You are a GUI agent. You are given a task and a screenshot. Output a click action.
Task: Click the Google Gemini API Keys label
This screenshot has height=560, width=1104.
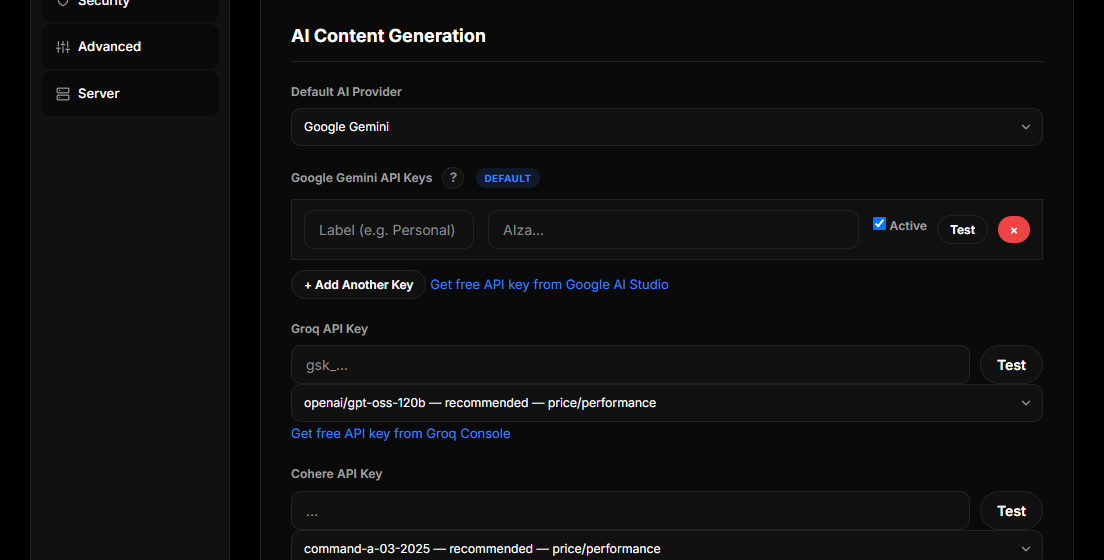(361, 178)
